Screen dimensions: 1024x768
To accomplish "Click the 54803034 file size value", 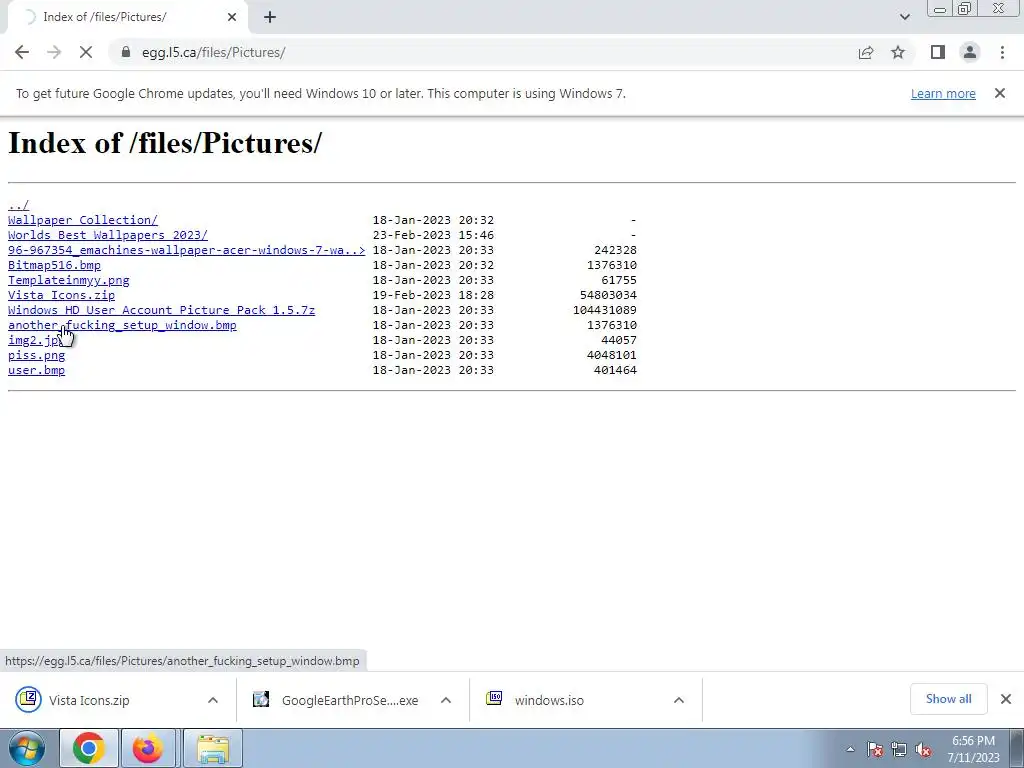I will click(608, 295).
